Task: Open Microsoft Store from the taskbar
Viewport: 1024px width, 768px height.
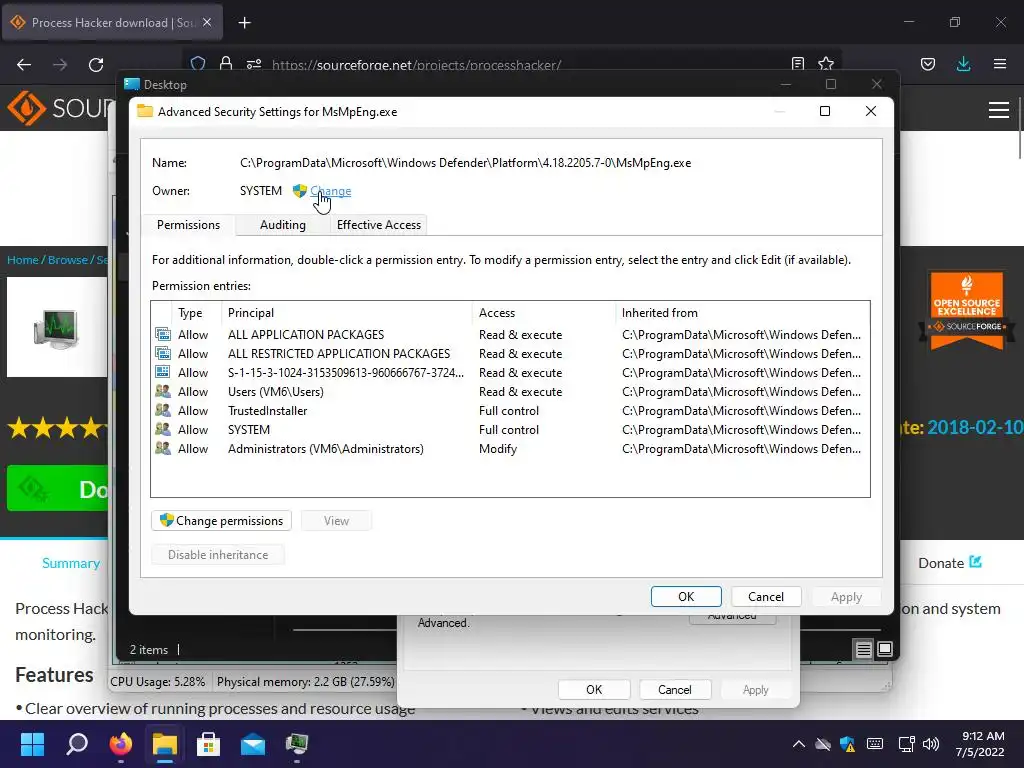Action: 208,744
